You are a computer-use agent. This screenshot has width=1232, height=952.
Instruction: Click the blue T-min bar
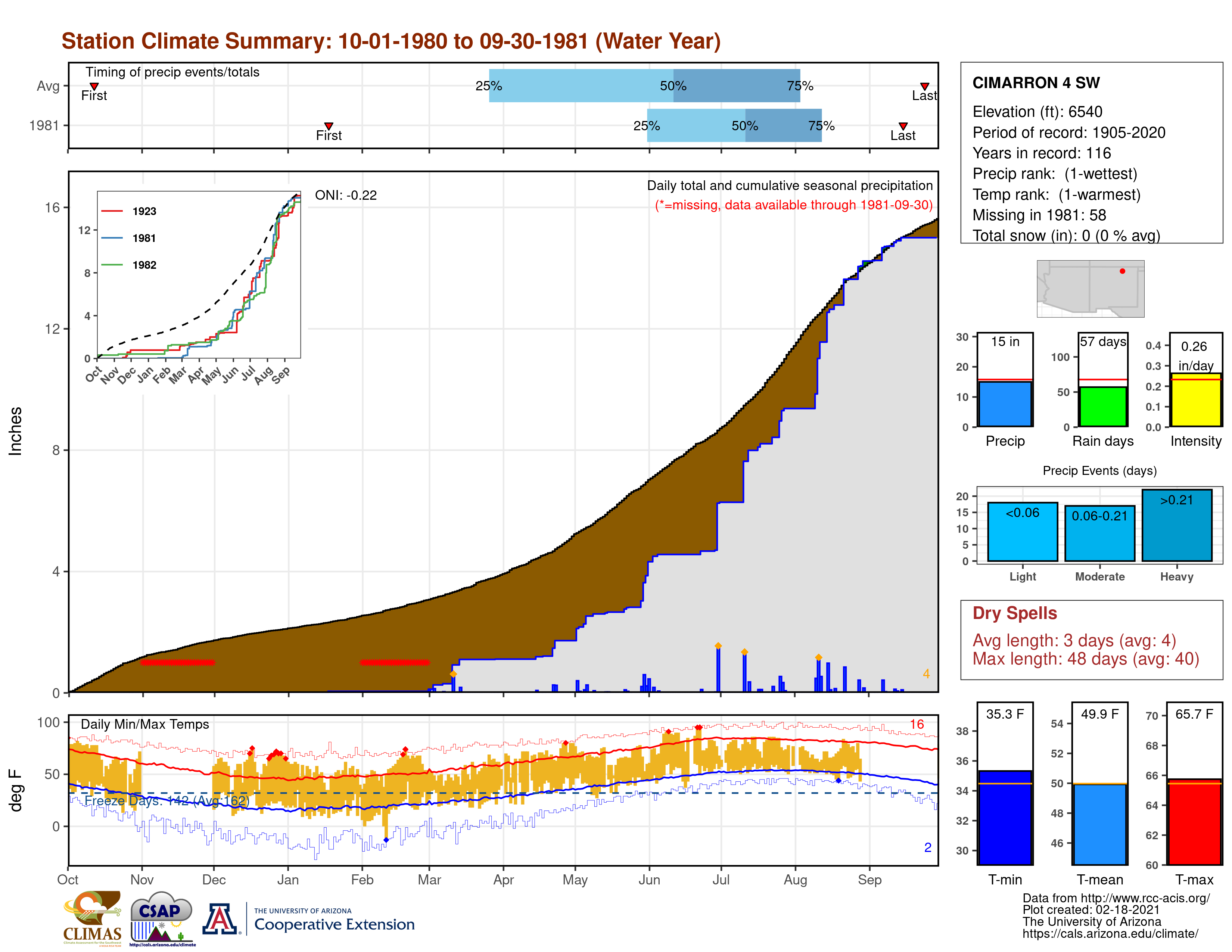pyautogui.click(x=1005, y=817)
